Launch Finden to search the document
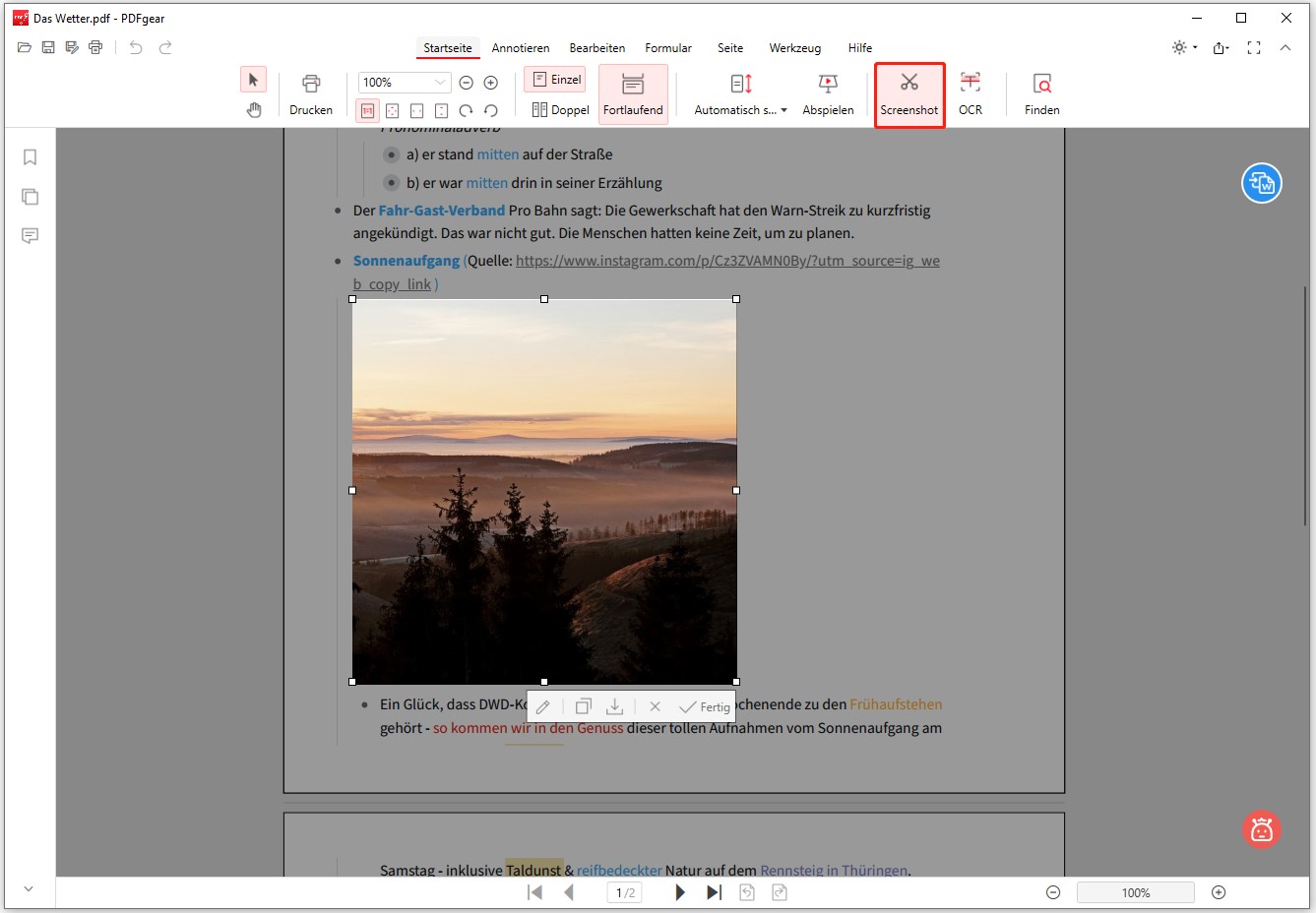Screen dimensions: 1316x913 pyautogui.click(x=1040, y=93)
